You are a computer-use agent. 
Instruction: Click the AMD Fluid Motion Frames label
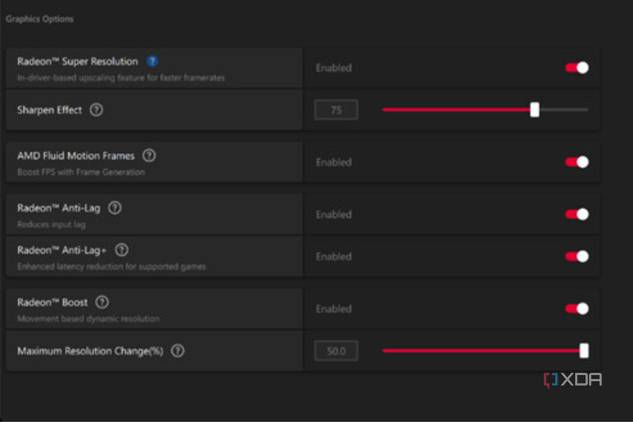coord(76,156)
